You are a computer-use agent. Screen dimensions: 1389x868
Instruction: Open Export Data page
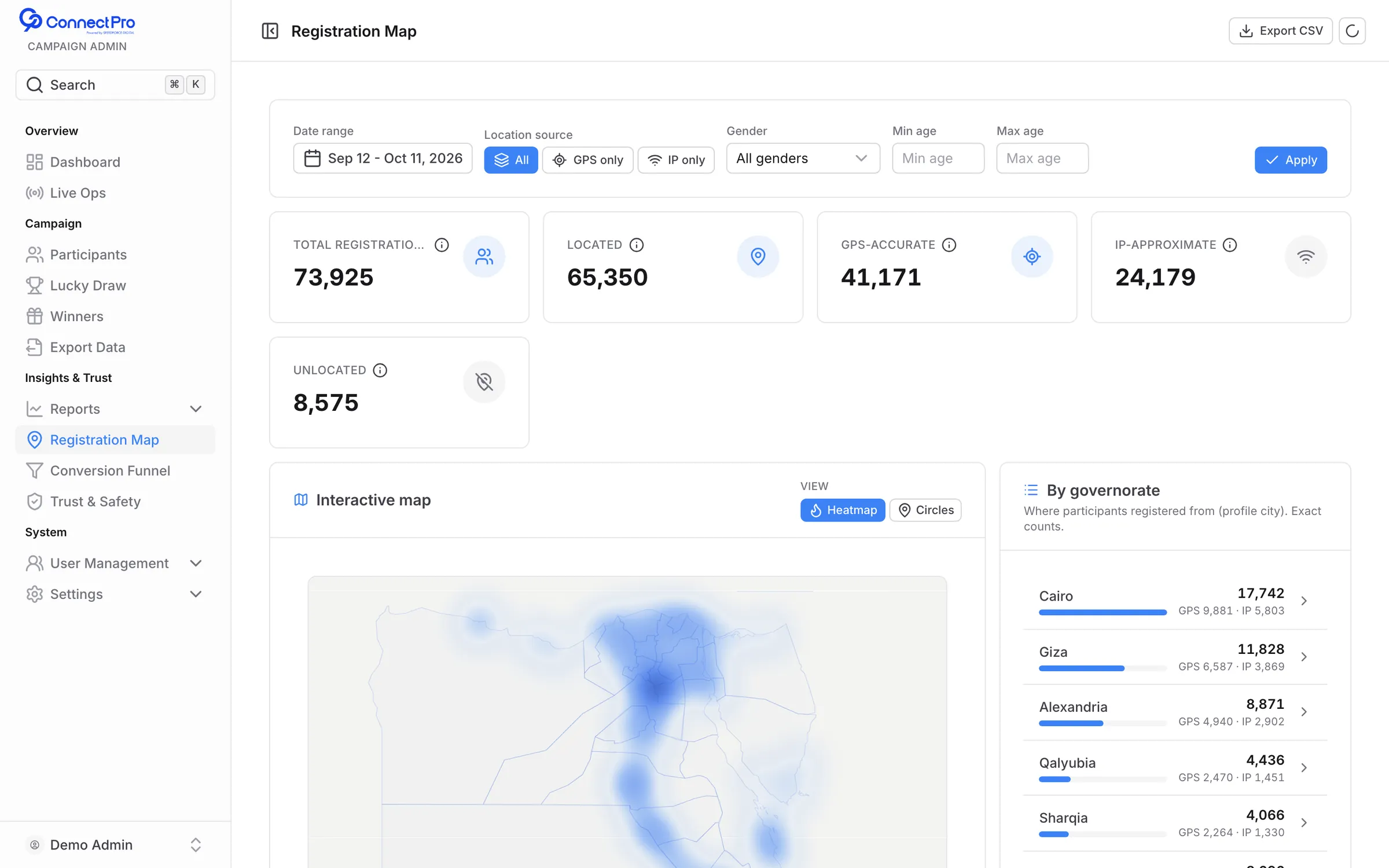click(115, 347)
